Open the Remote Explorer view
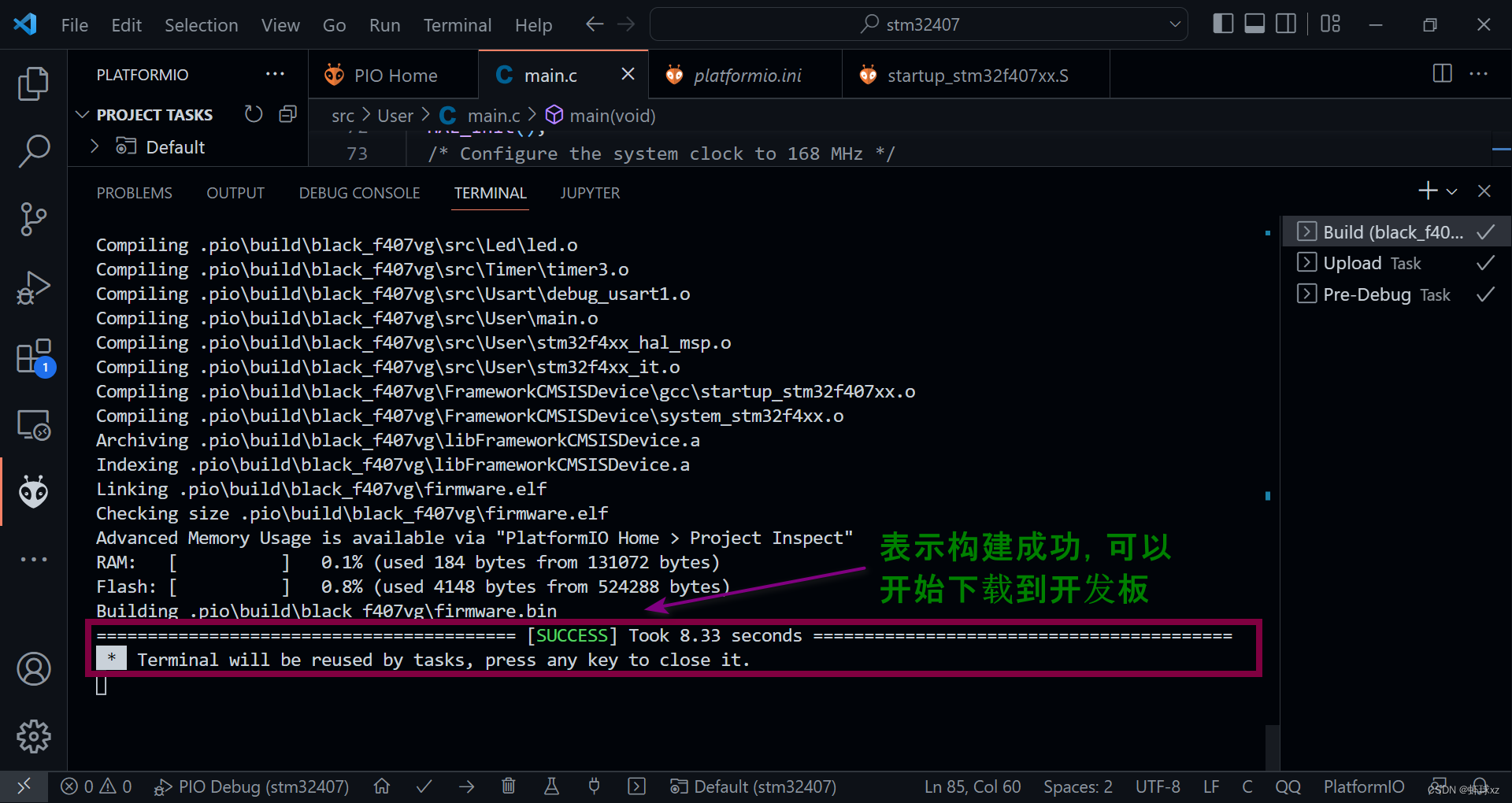 click(x=33, y=425)
